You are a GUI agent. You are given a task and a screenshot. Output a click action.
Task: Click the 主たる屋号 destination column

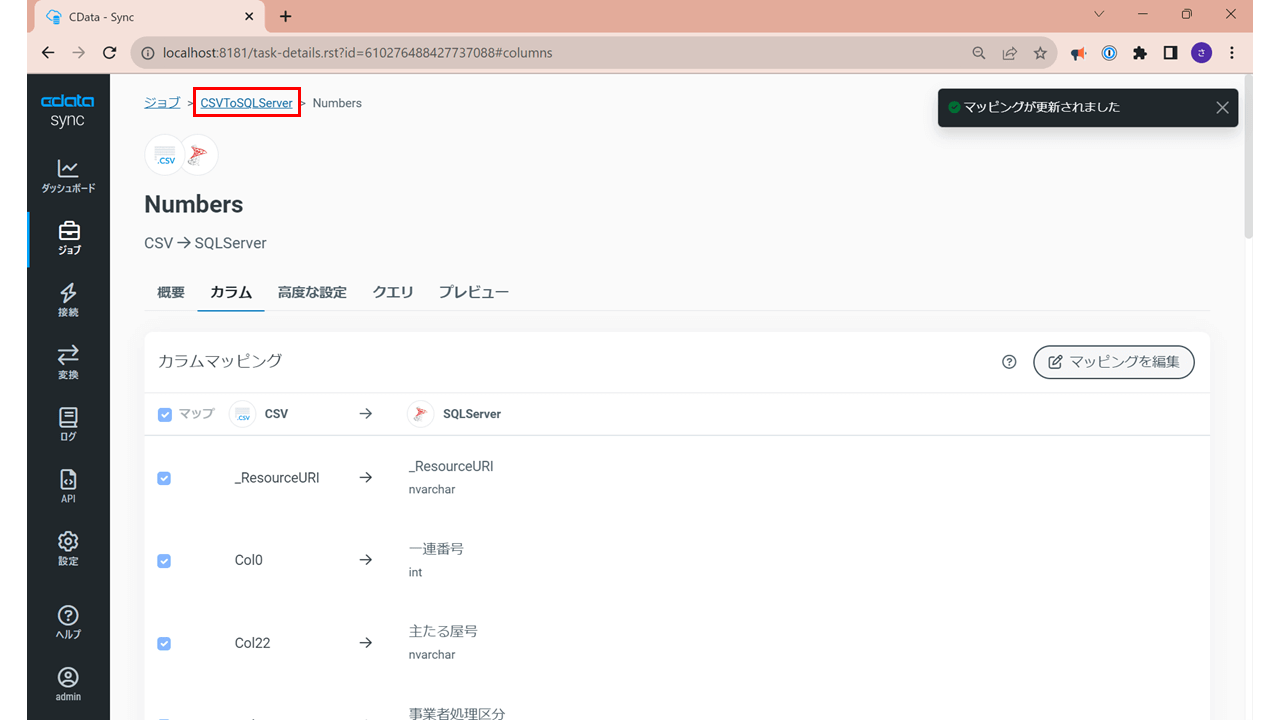(443, 631)
